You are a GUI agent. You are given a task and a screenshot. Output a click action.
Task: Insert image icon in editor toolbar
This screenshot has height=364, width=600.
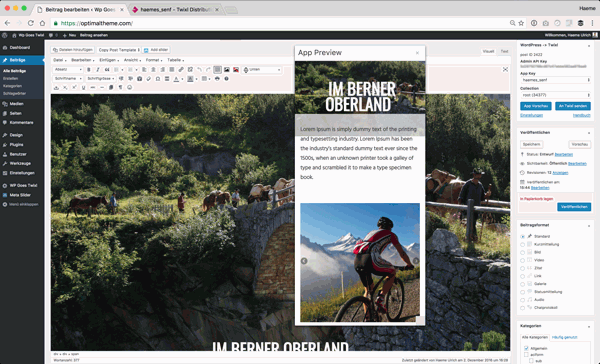(x=227, y=70)
